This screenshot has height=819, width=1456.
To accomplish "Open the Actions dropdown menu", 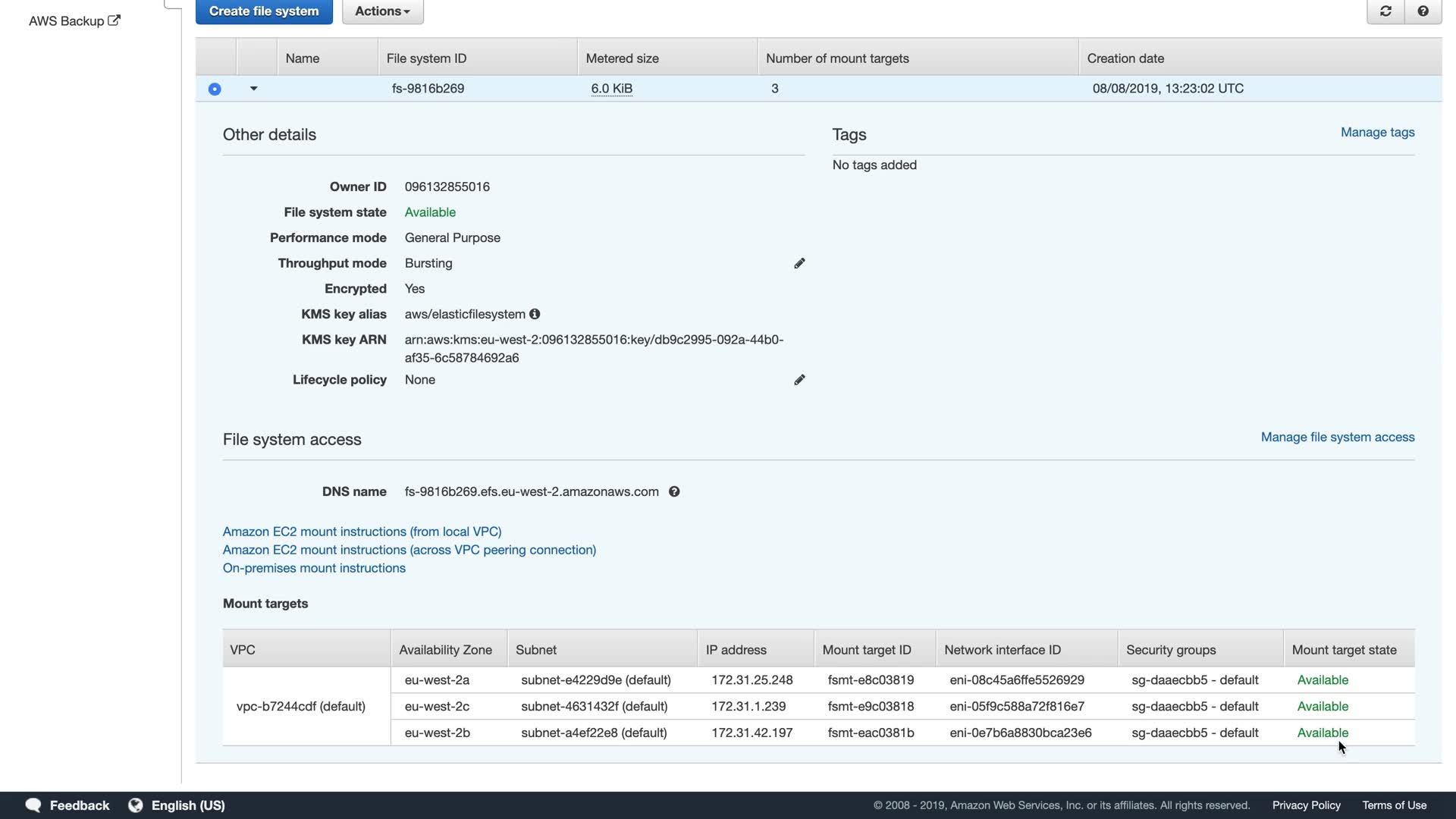I will [x=382, y=11].
